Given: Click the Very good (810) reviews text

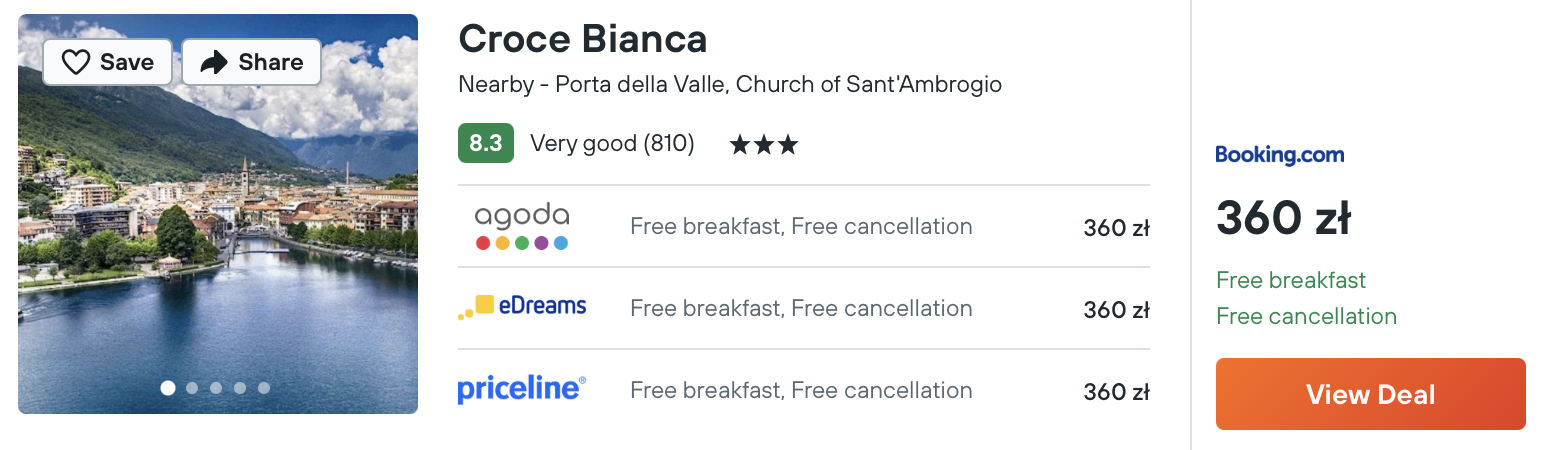Looking at the screenshot, I should click(x=612, y=144).
